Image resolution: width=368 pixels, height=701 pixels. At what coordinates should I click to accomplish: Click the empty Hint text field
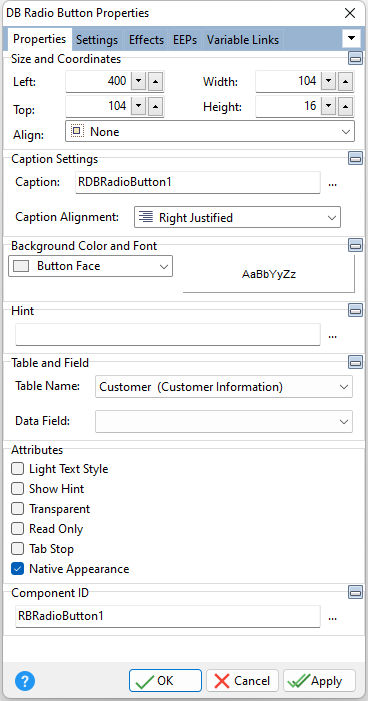[168, 334]
